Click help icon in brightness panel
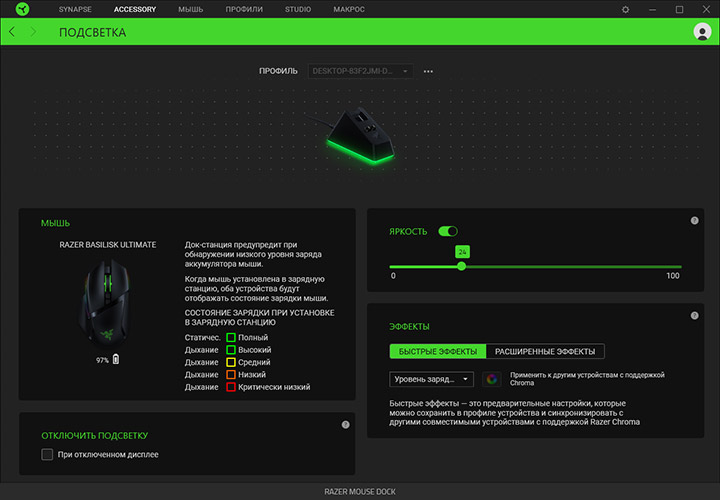Image resolution: width=720 pixels, height=500 pixels. [x=694, y=221]
